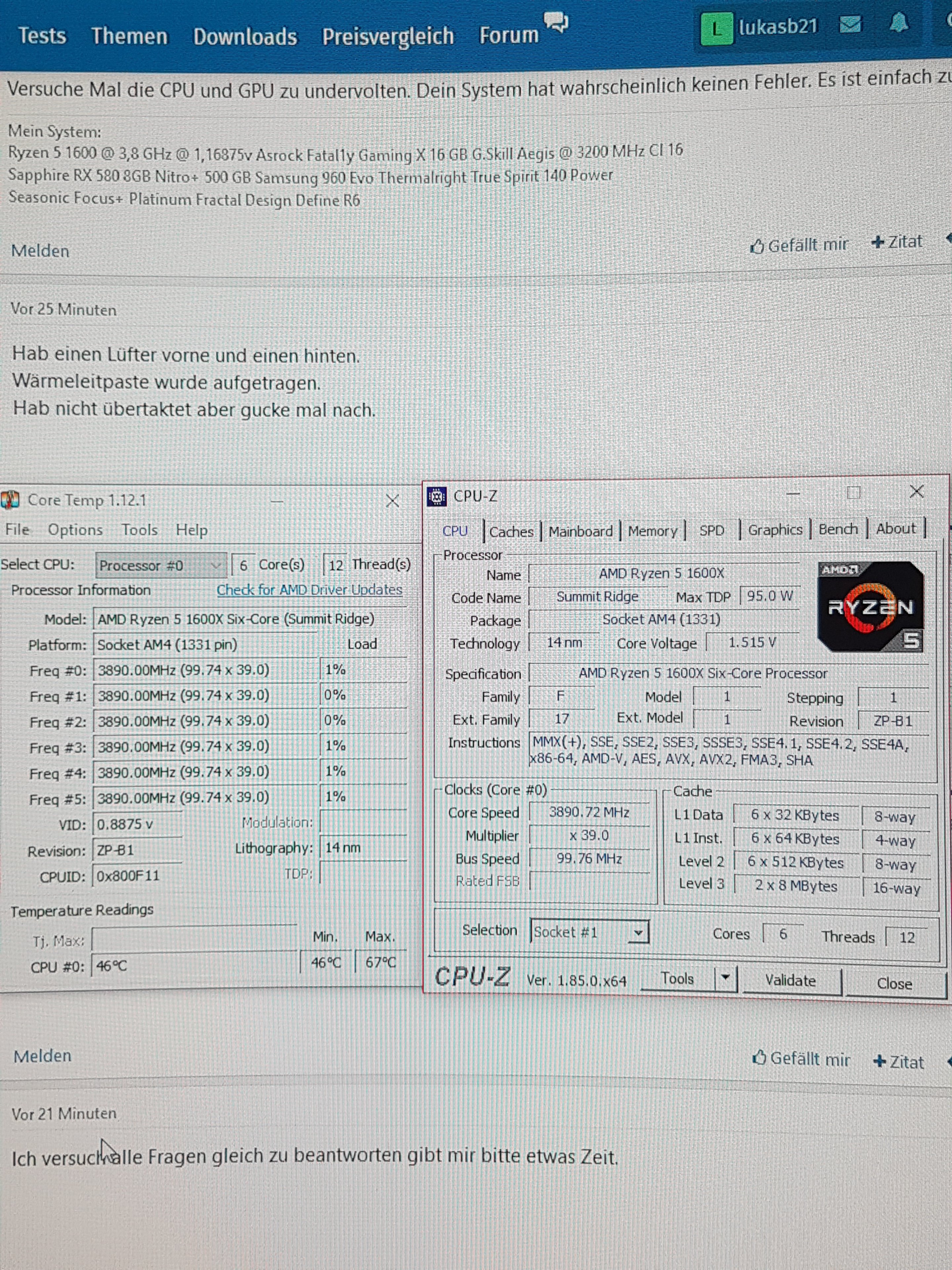This screenshot has width=952, height=1270.
Task: Open the Tools dropdown arrow in CPU-Z
Action: pyautogui.click(x=725, y=978)
